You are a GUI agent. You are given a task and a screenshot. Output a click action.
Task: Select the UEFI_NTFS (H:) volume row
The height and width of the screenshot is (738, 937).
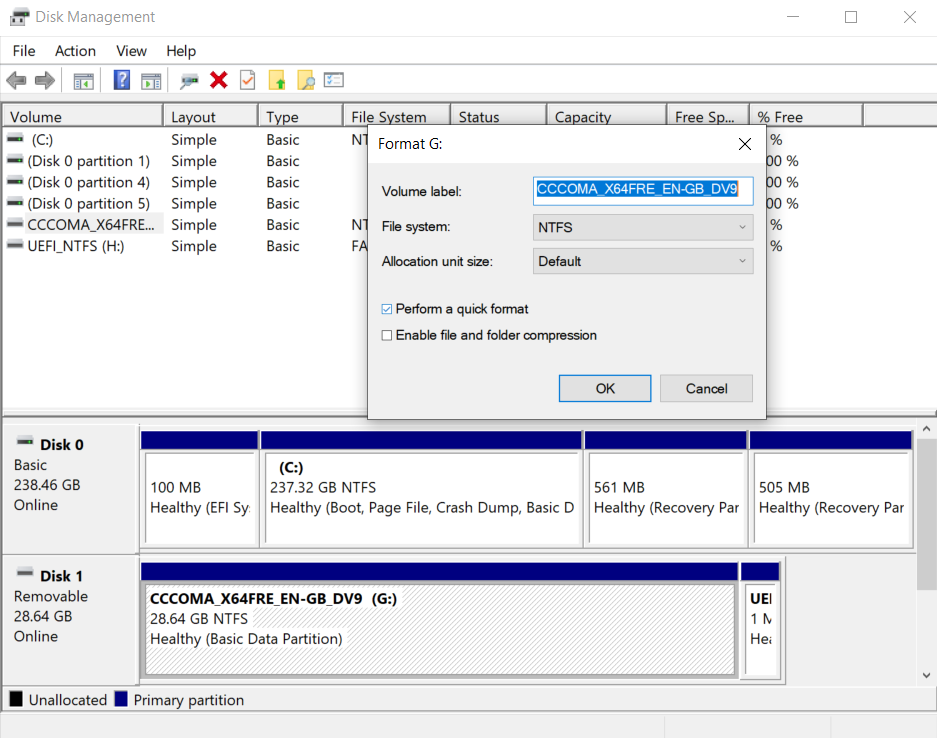(76, 246)
